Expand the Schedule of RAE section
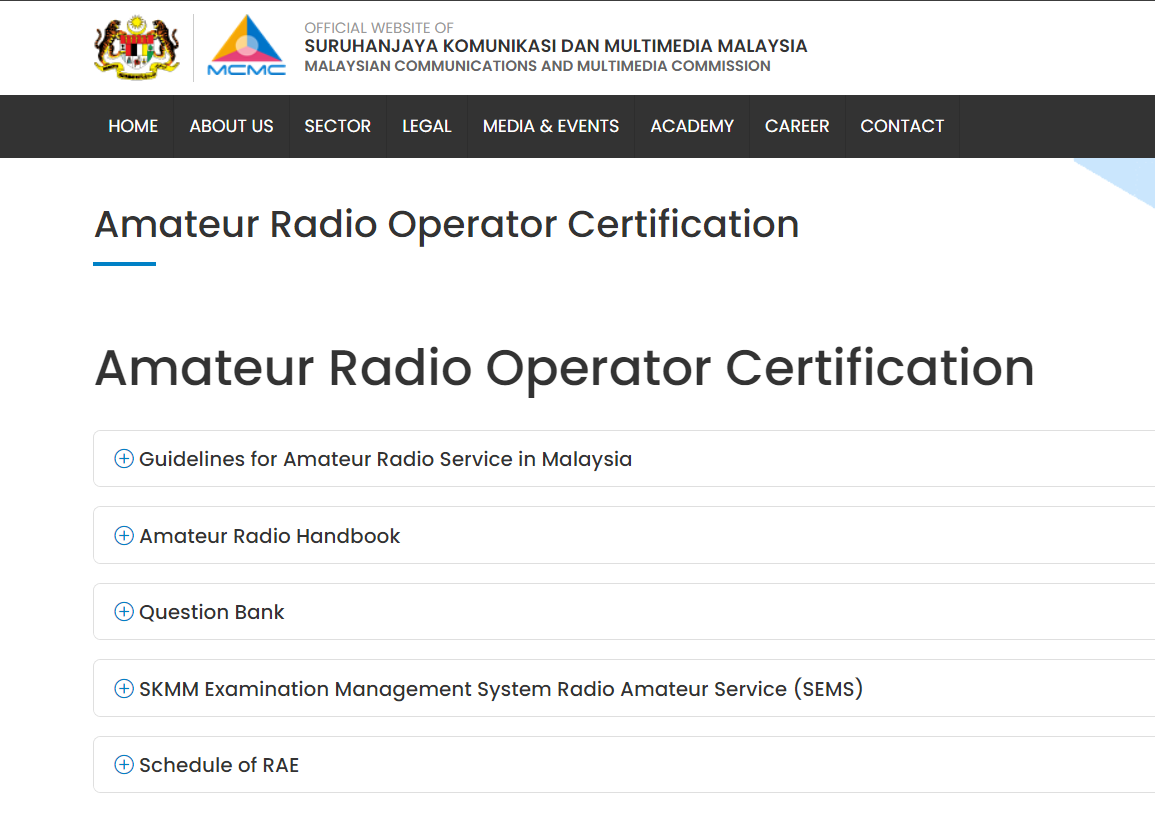 220,764
